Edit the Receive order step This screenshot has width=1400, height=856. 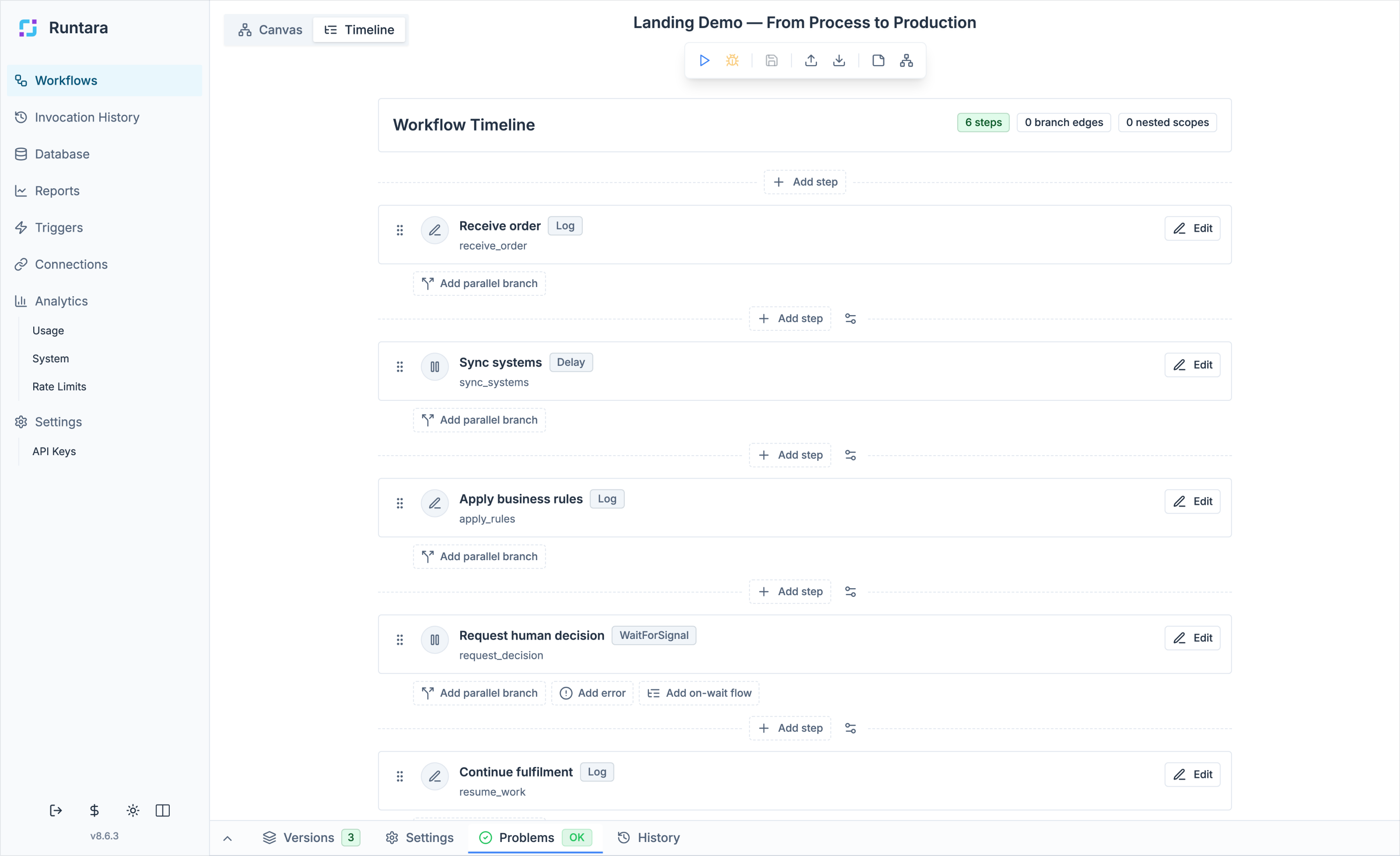[1193, 228]
